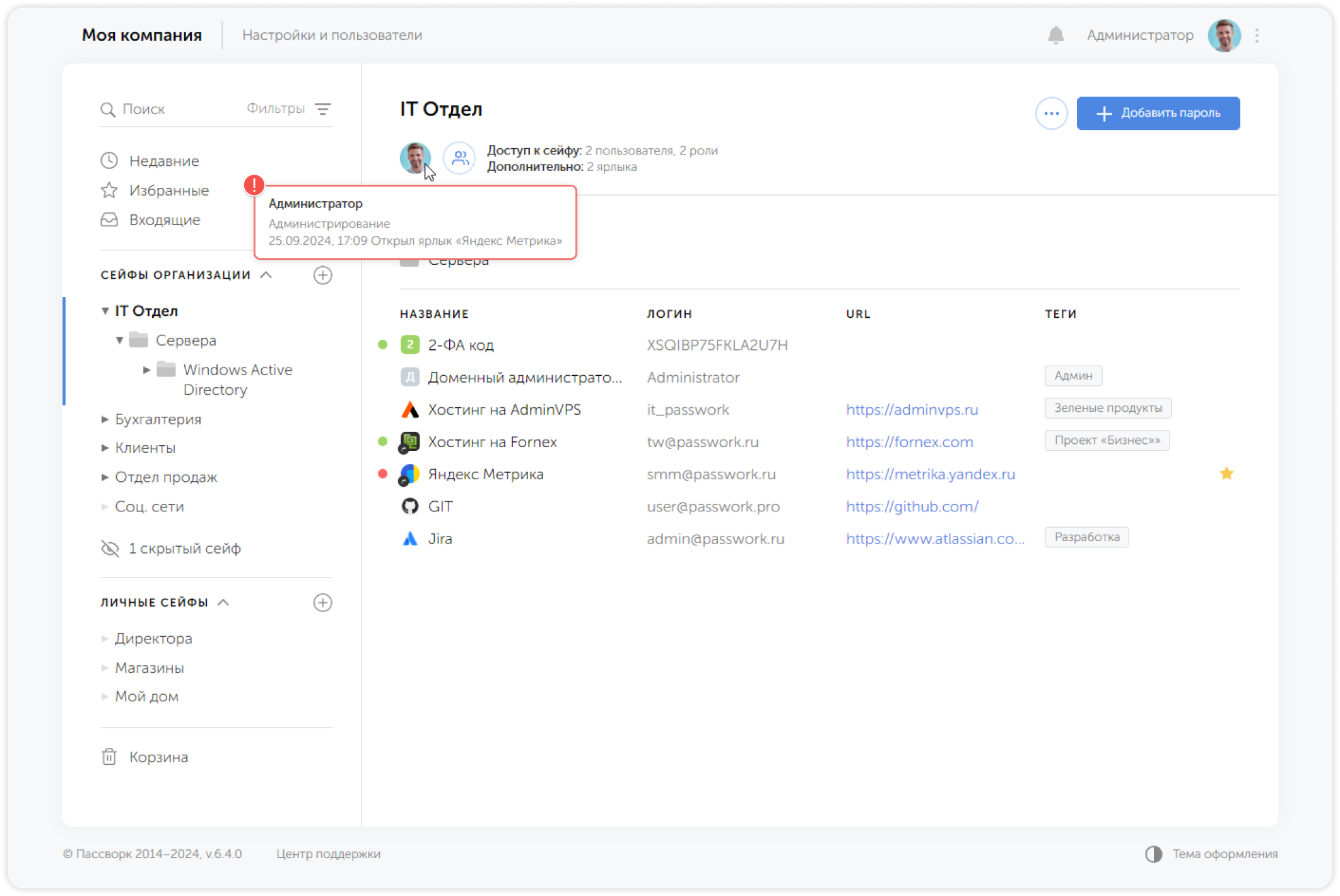Open the three-dot vault actions button
Viewport: 1340px width, 896px height.
pos(1051,113)
